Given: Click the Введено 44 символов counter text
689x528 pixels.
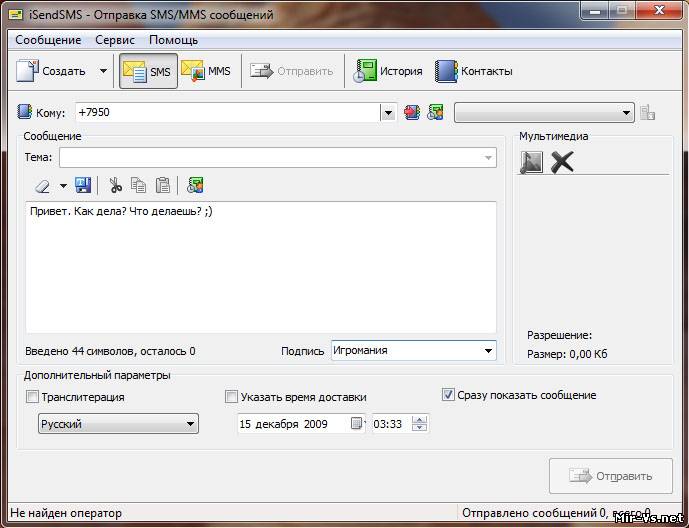Looking at the screenshot, I should 110,351.
